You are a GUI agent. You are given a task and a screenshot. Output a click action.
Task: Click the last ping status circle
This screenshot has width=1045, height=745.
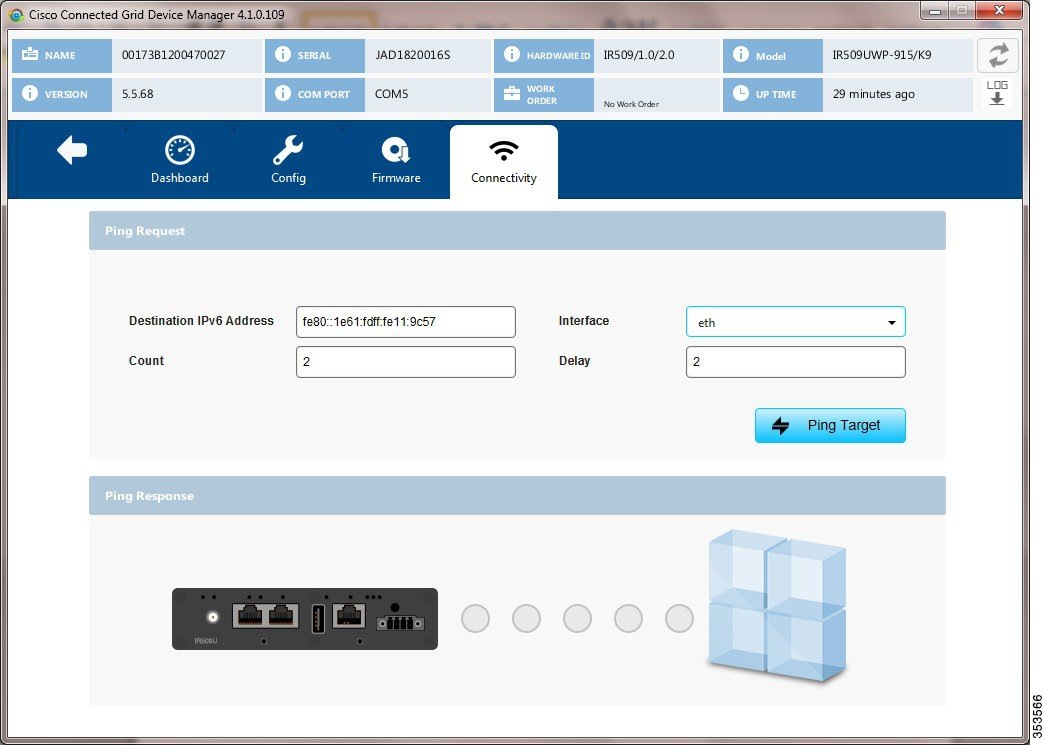click(x=679, y=618)
